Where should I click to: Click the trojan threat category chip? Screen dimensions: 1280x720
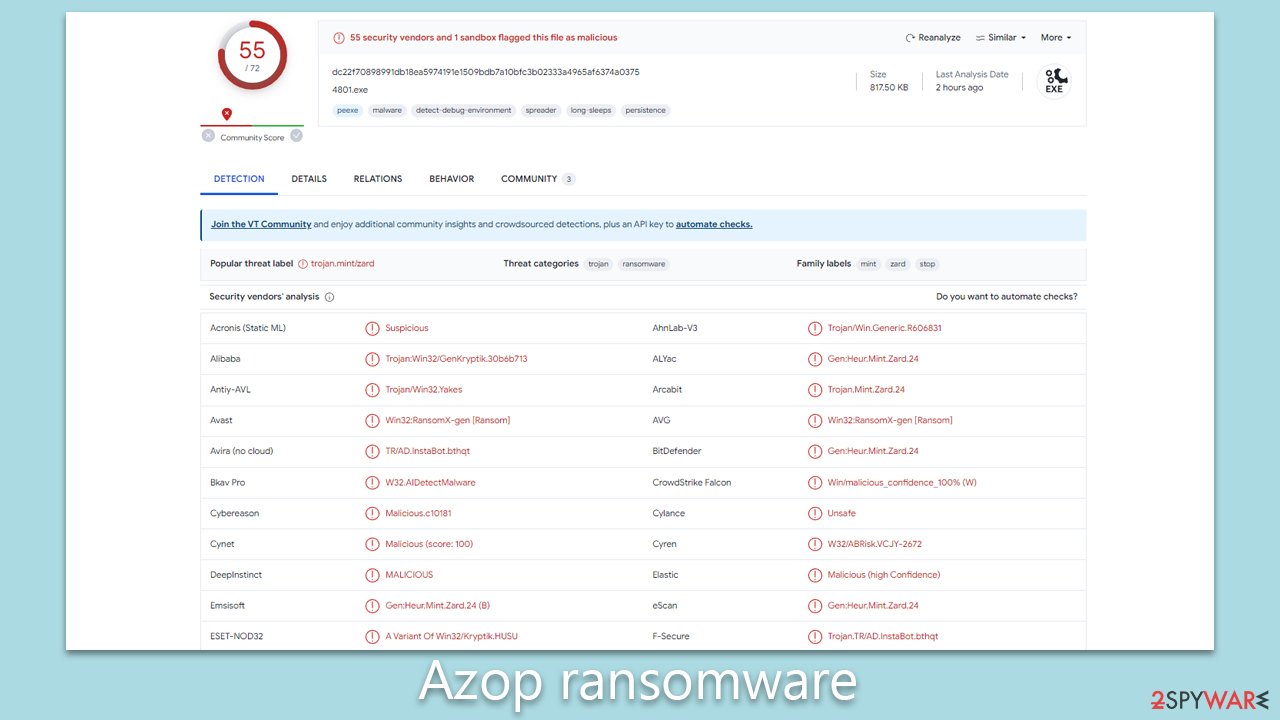(x=598, y=264)
